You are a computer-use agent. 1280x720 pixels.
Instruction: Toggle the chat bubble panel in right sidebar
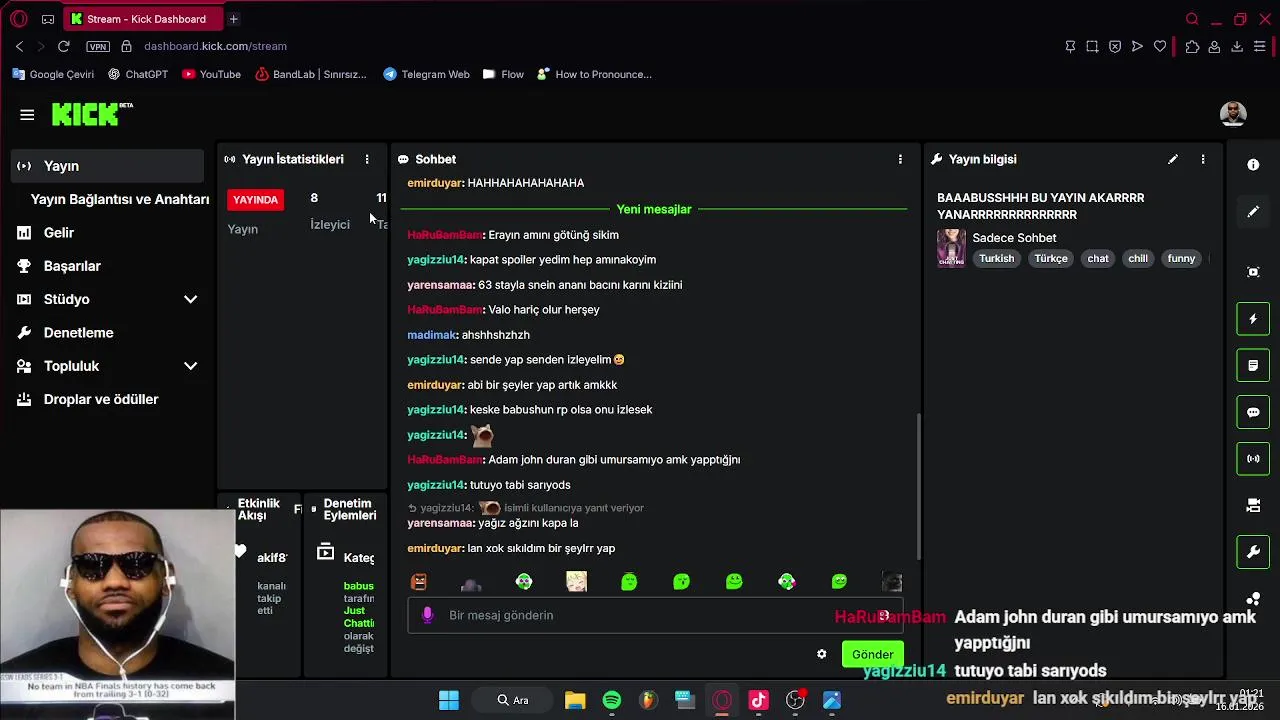click(1253, 412)
